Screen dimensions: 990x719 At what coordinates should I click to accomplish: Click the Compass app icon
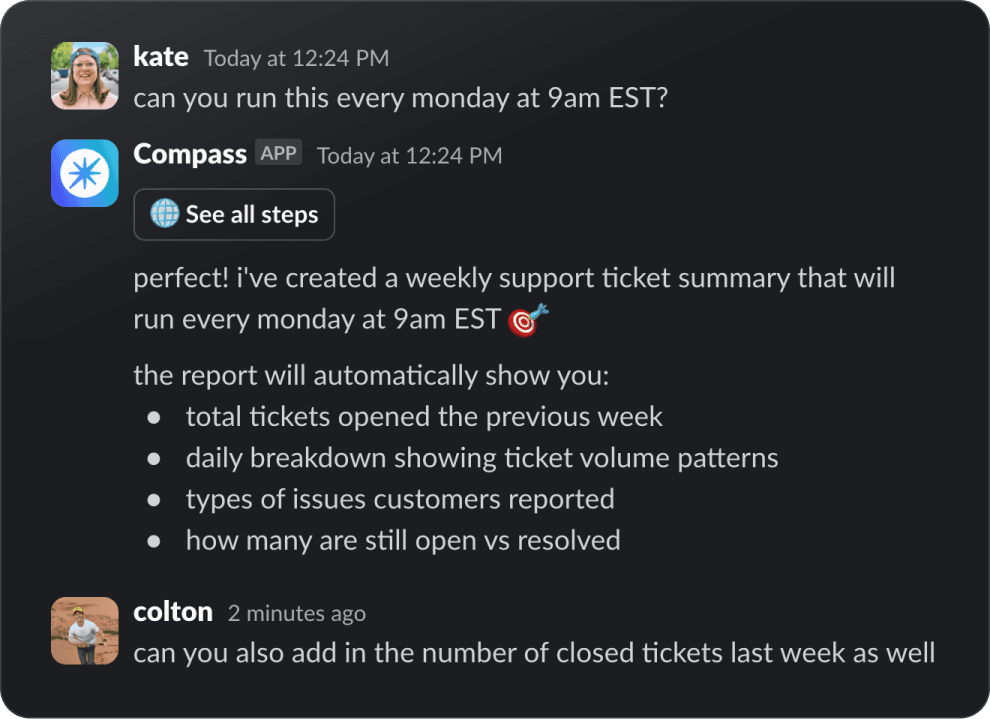click(x=84, y=172)
